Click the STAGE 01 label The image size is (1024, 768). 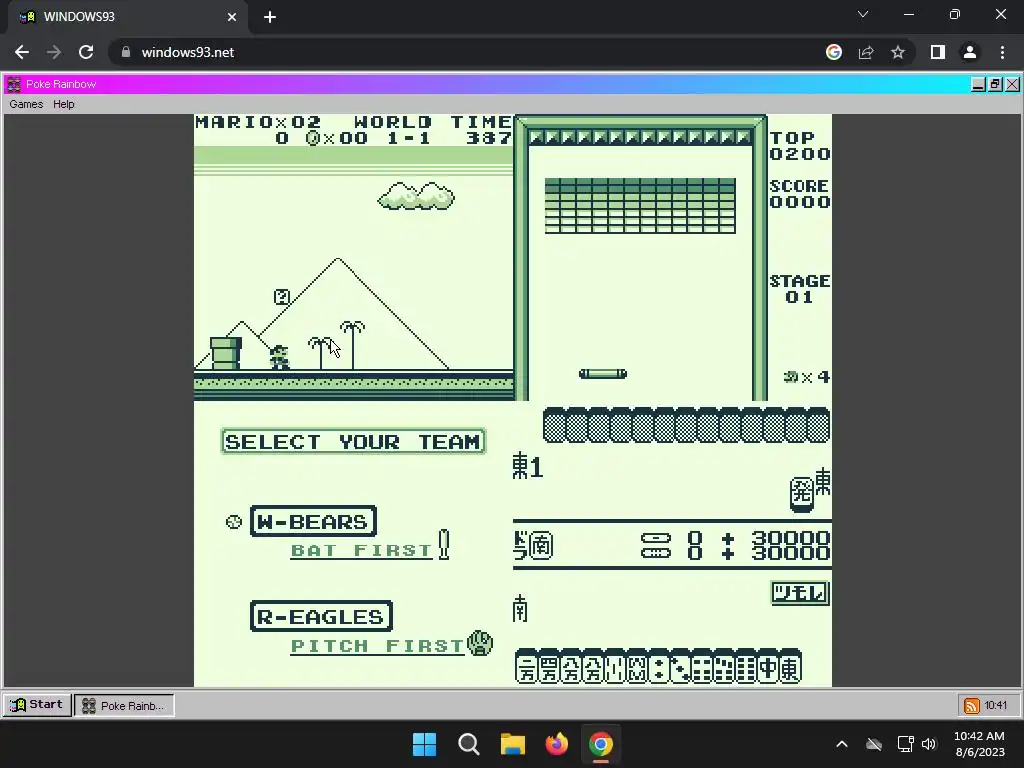coord(799,289)
